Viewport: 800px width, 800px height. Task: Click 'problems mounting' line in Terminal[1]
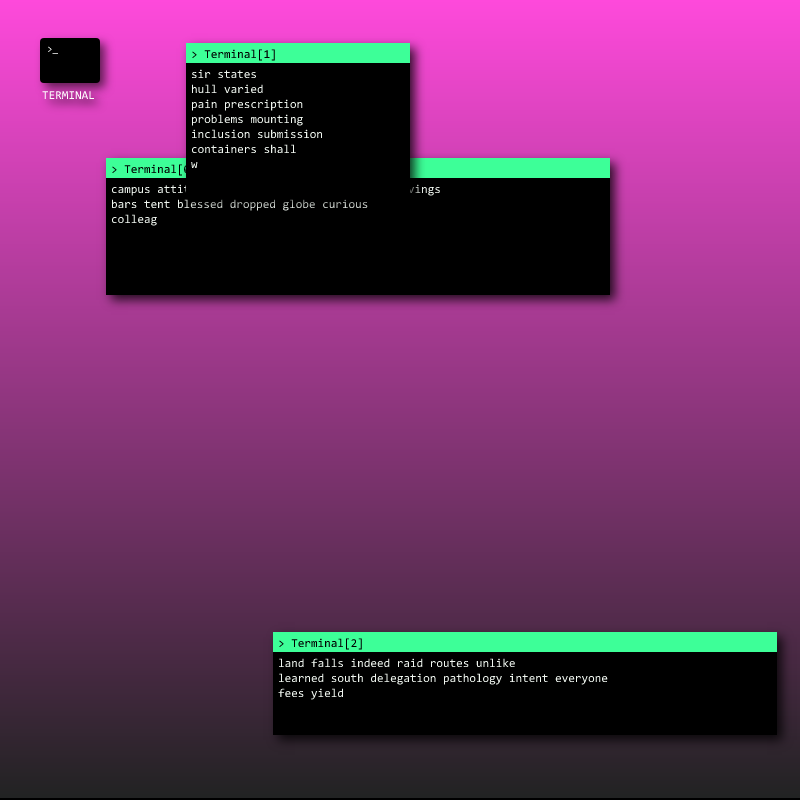247,119
